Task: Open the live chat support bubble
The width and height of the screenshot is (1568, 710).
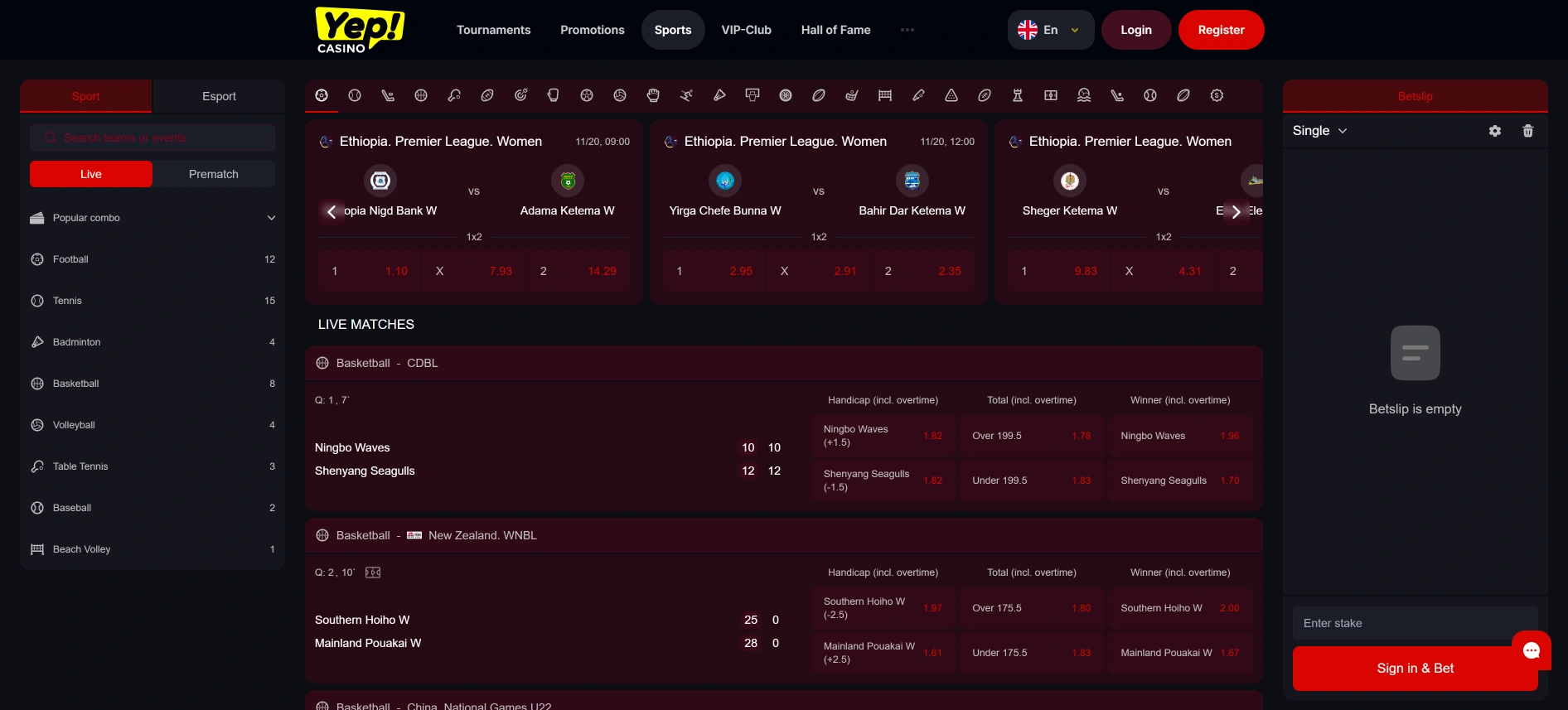Action: click(x=1531, y=650)
